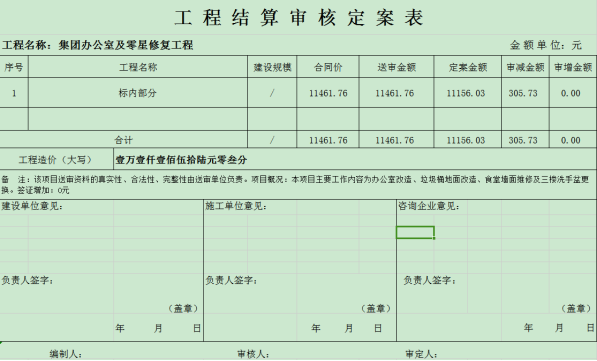Select 合同价 11461.76 in 合计 row
The height and width of the screenshot is (361, 597).
(328, 141)
